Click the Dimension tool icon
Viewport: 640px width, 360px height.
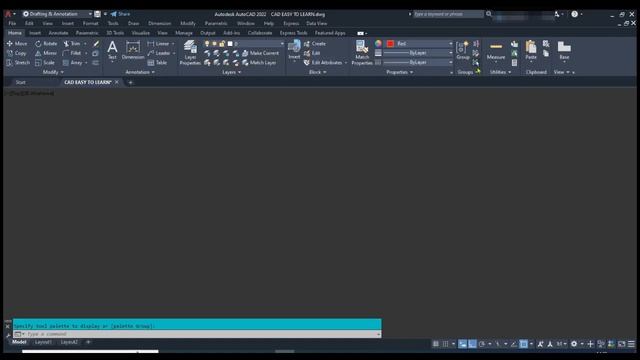(x=133, y=48)
